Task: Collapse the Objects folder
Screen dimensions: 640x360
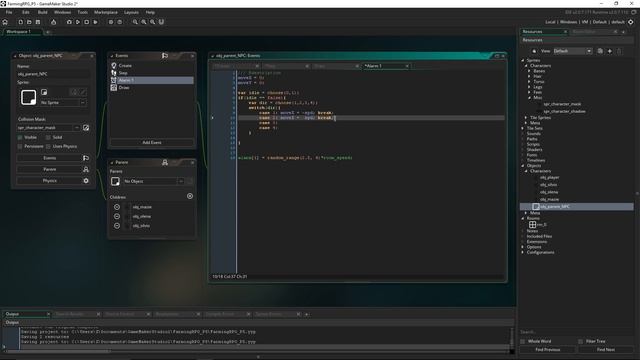Action: pyautogui.click(x=523, y=166)
